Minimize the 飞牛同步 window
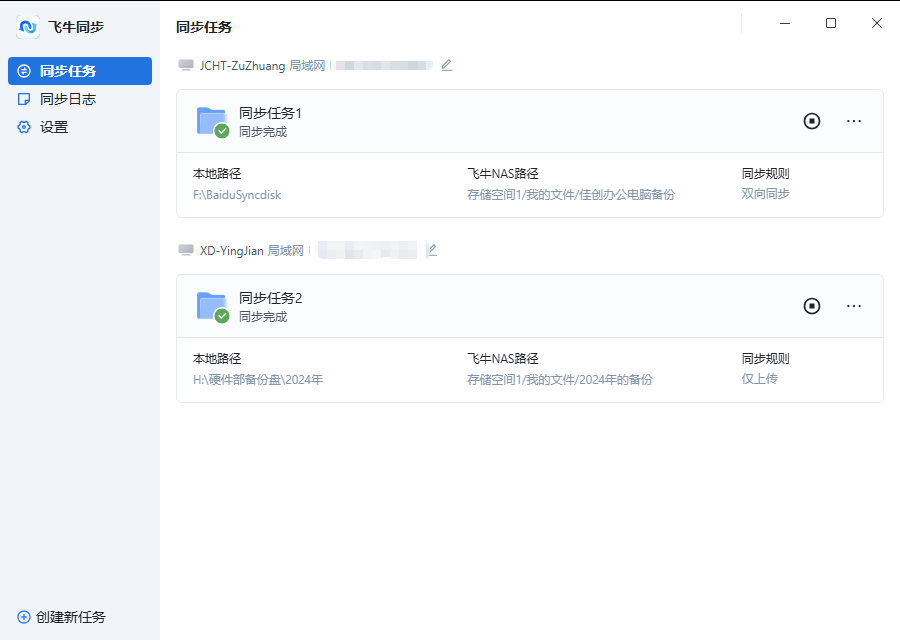The image size is (900, 640). 785,24
